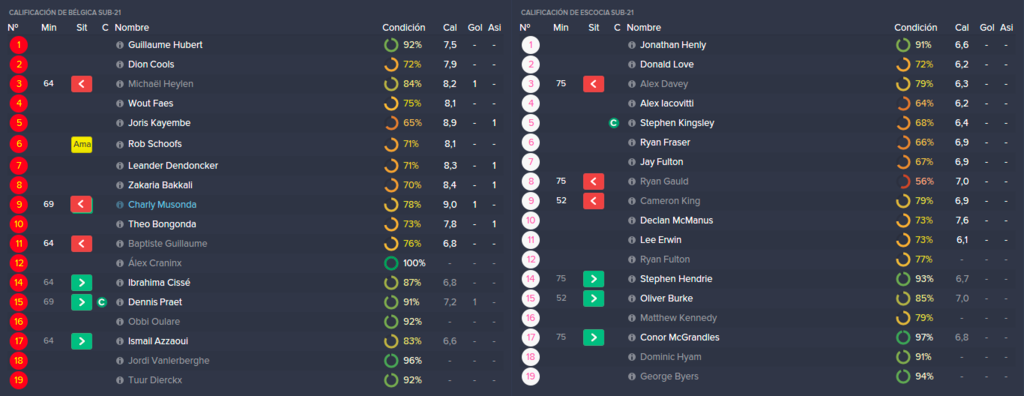The height and width of the screenshot is (396, 1024).
Task: Click the yellow card icon for Rob Schoofs
Action: click(82, 145)
